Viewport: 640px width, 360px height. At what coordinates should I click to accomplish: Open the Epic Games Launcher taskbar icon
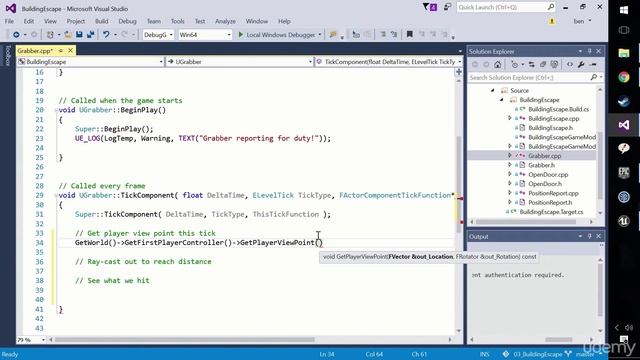click(624, 173)
